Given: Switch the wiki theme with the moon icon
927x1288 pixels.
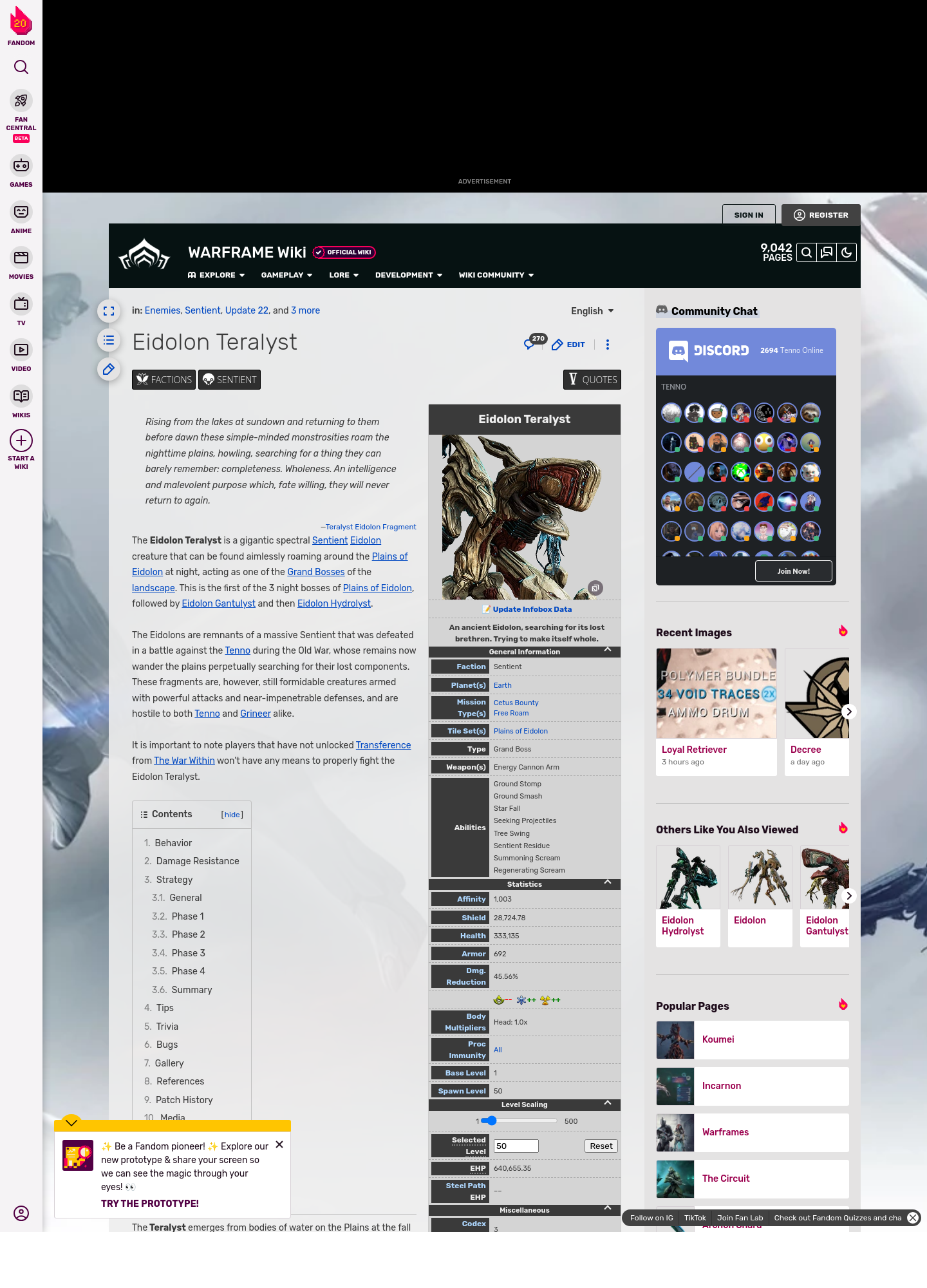Looking at the screenshot, I should (847, 252).
